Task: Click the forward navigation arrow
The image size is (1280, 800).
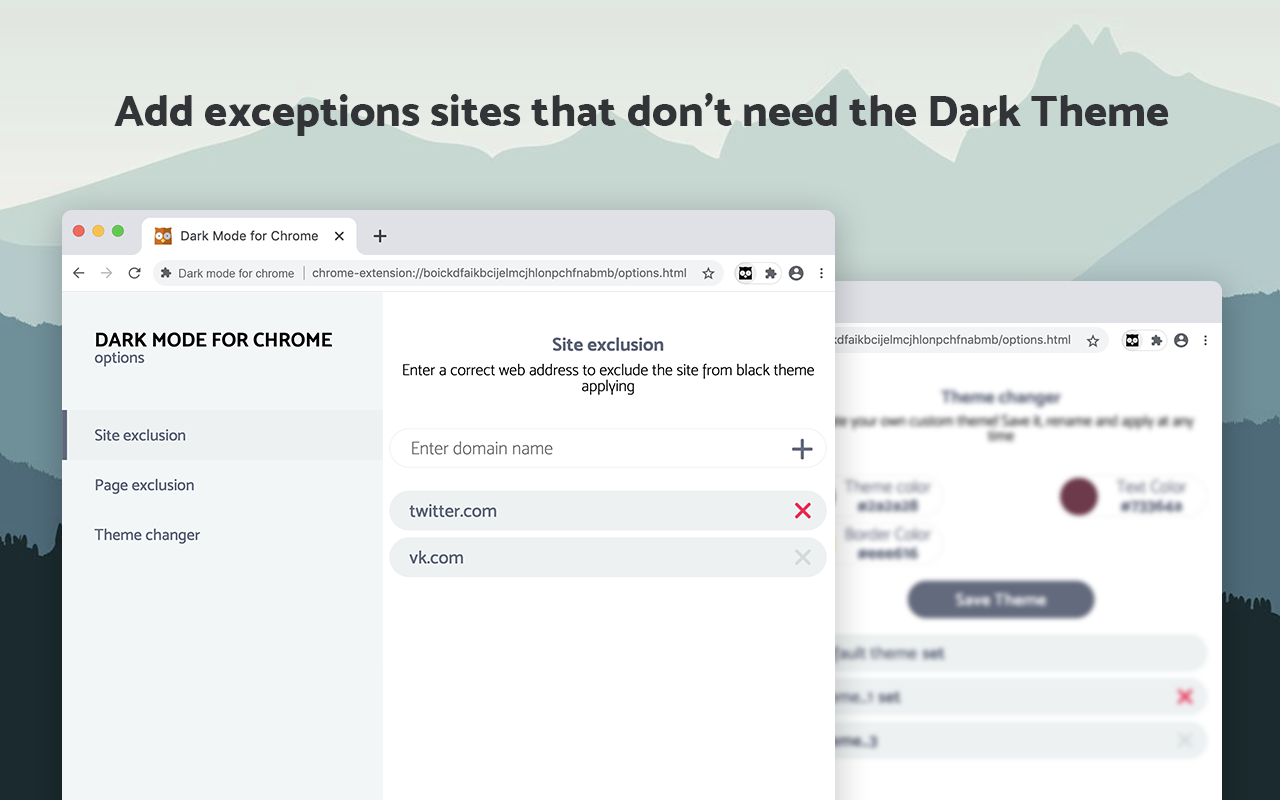Action: pos(106,272)
